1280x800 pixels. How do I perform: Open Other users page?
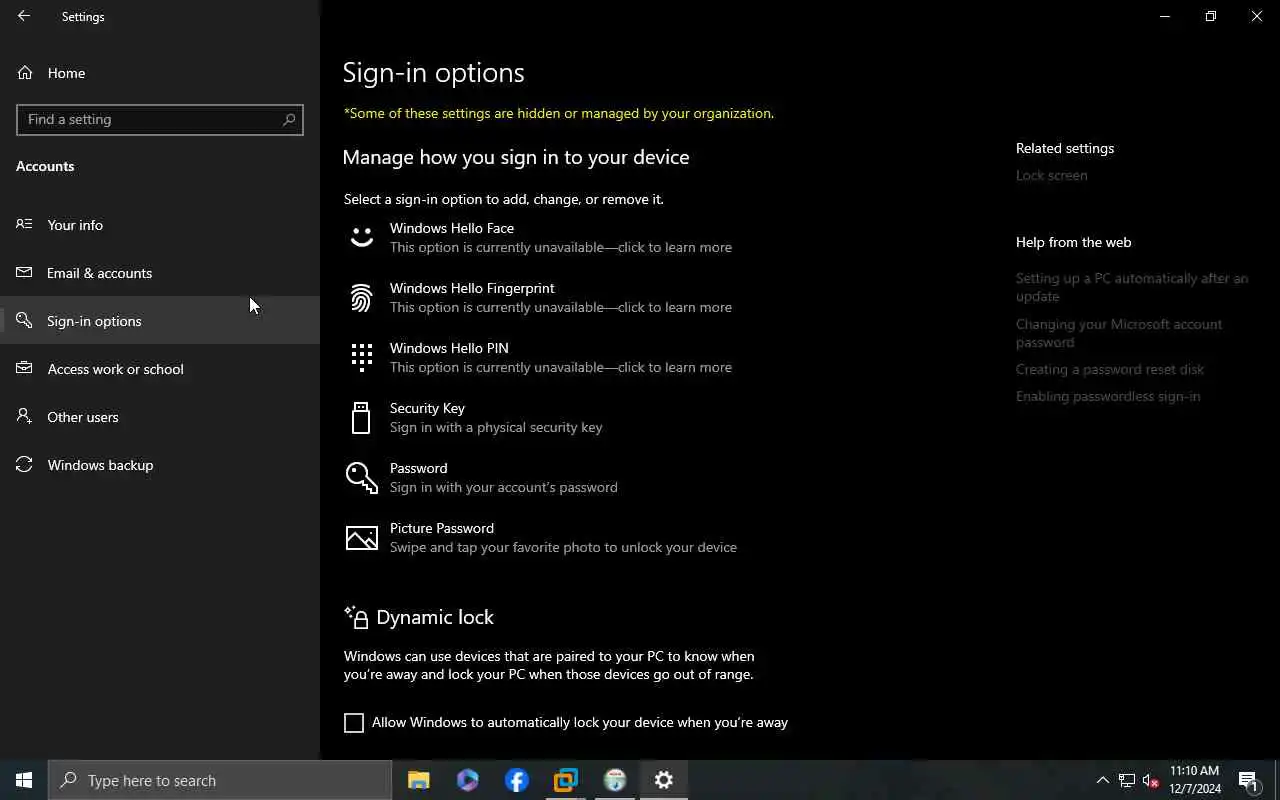pyautogui.click(x=160, y=417)
